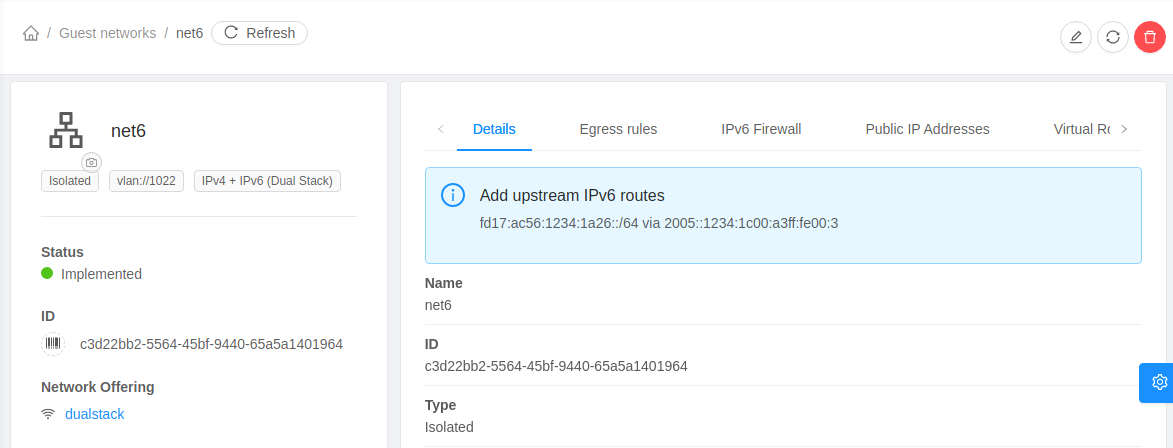Open the settings gear panel
The height and width of the screenshot is (448, 1173).
point(1159,382)
